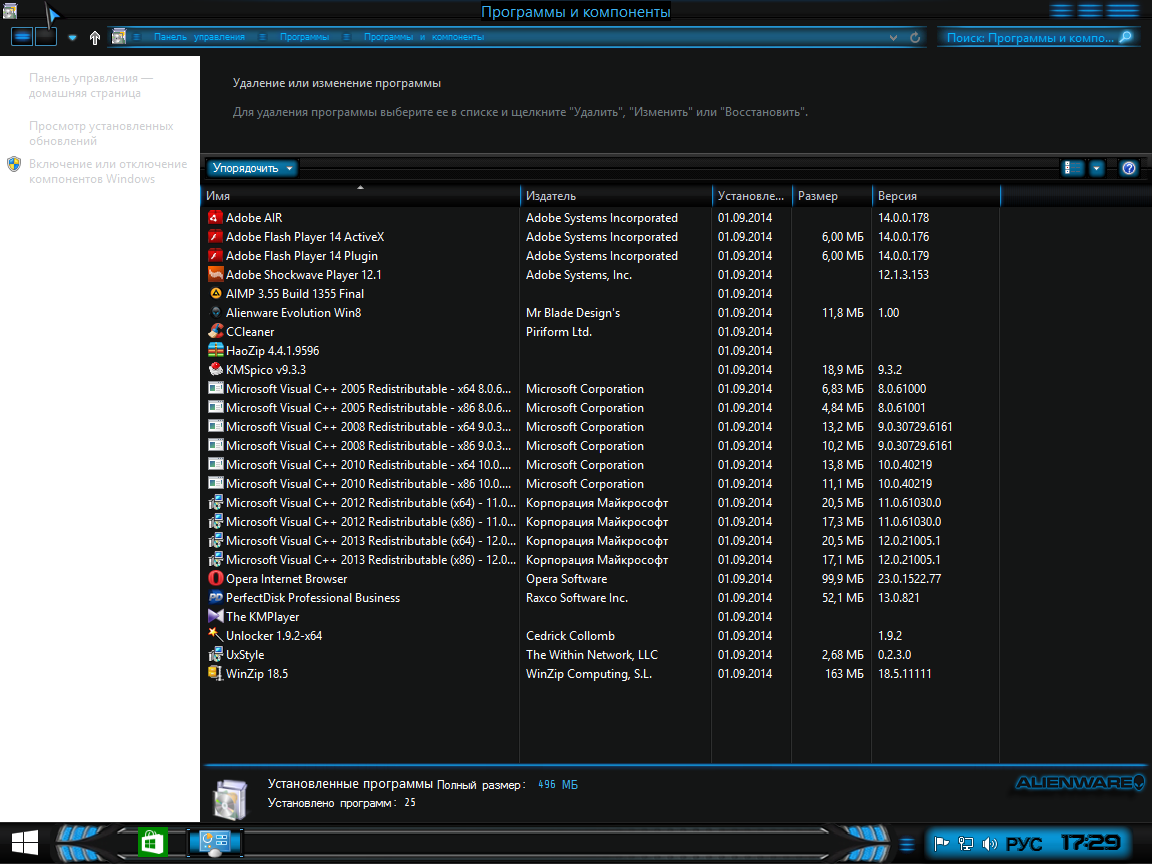Open the Windows Start button
The height and width of the screenshot is (864, 1152).
pyautogui.click(x=24, y=843)
